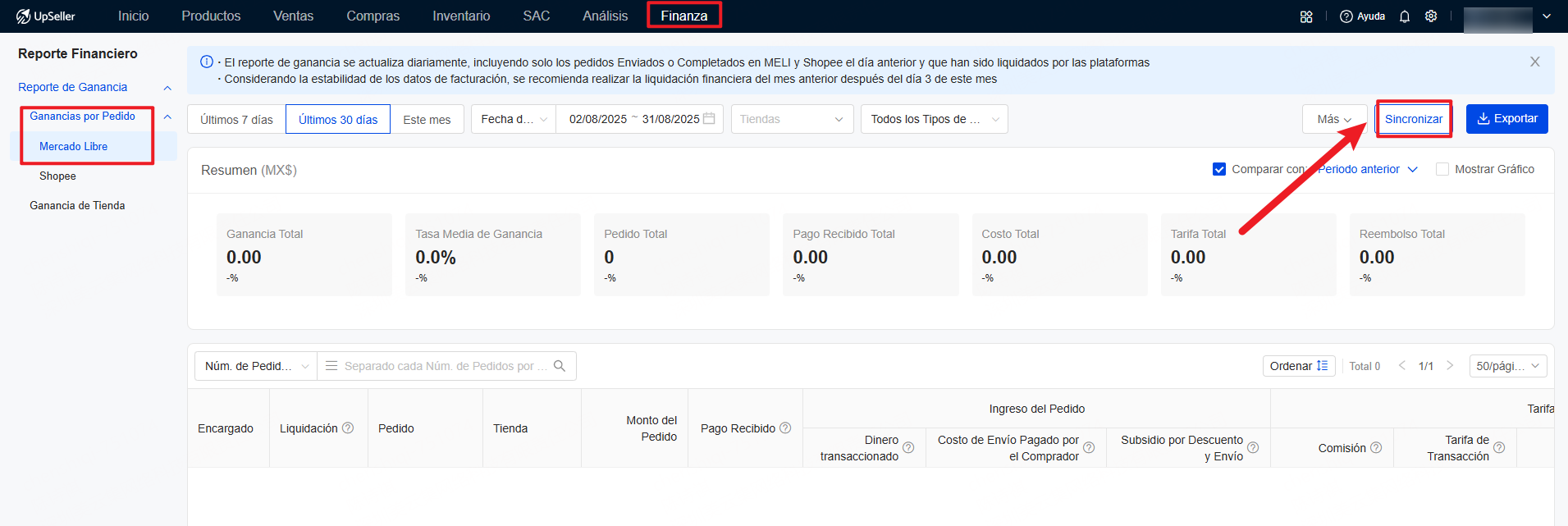This screenshot has width=1568, height=526.
Task: Open the apps grid icon
Action: click(x=1306, y=16)
